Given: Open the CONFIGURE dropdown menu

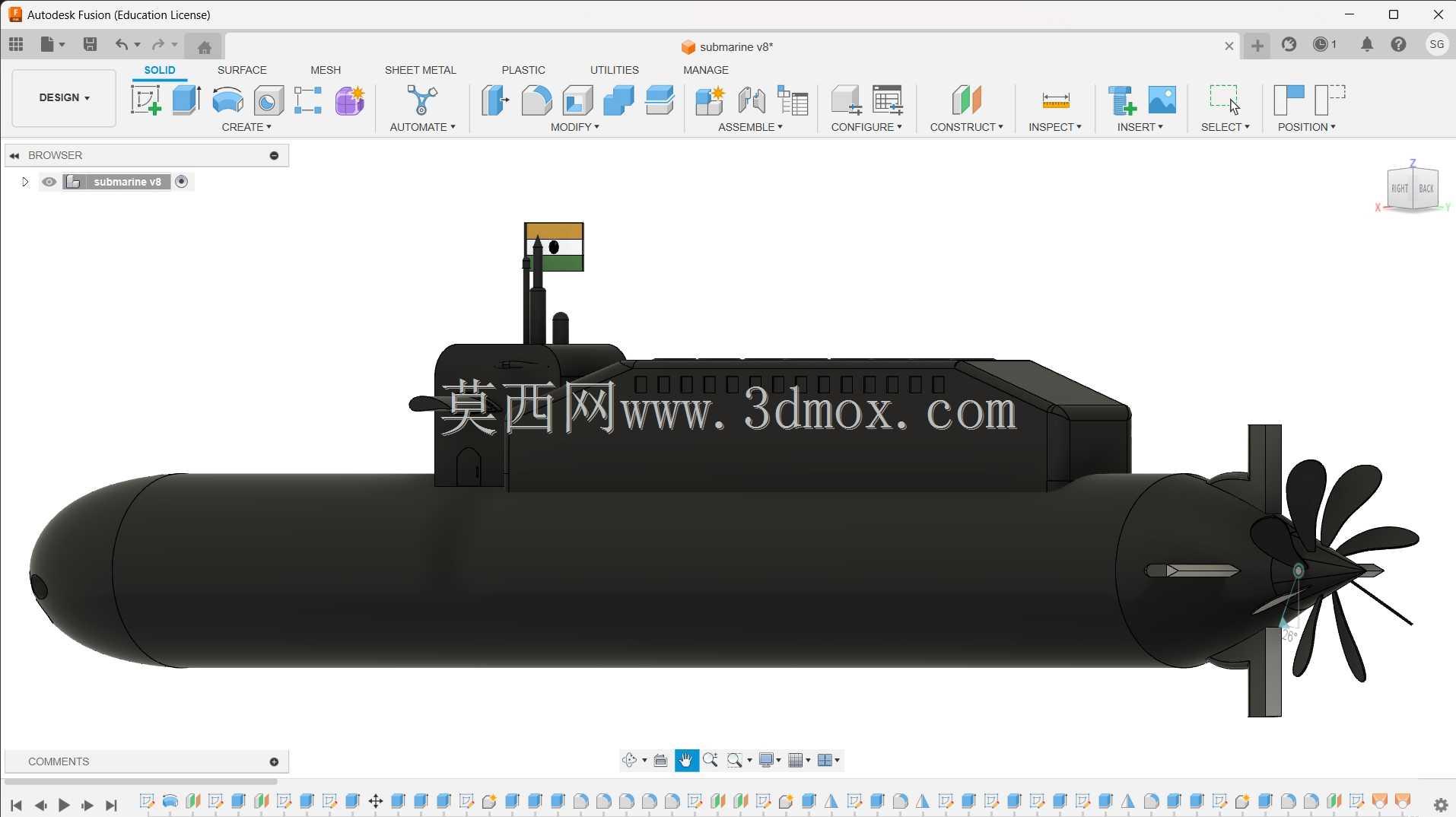Looking at the screenshot, I should pyautogui.click(x=866, y=127).
